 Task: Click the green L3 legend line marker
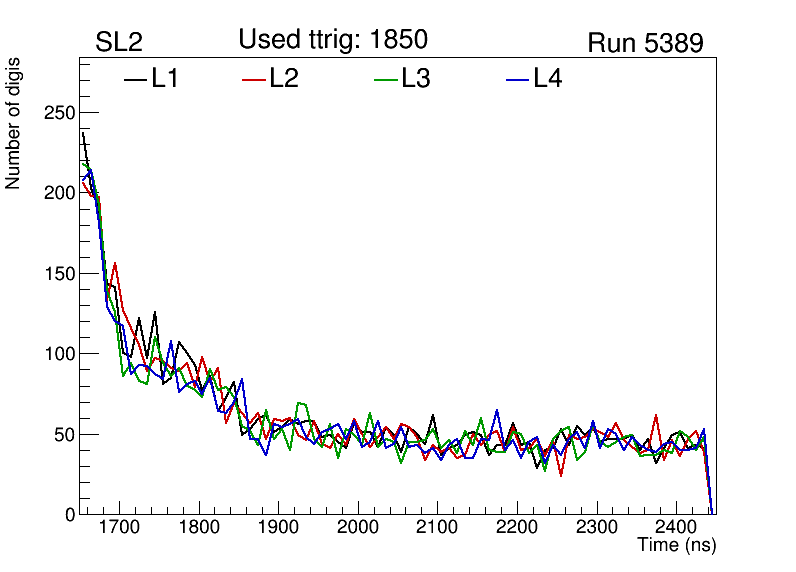[x=385, y=80]
